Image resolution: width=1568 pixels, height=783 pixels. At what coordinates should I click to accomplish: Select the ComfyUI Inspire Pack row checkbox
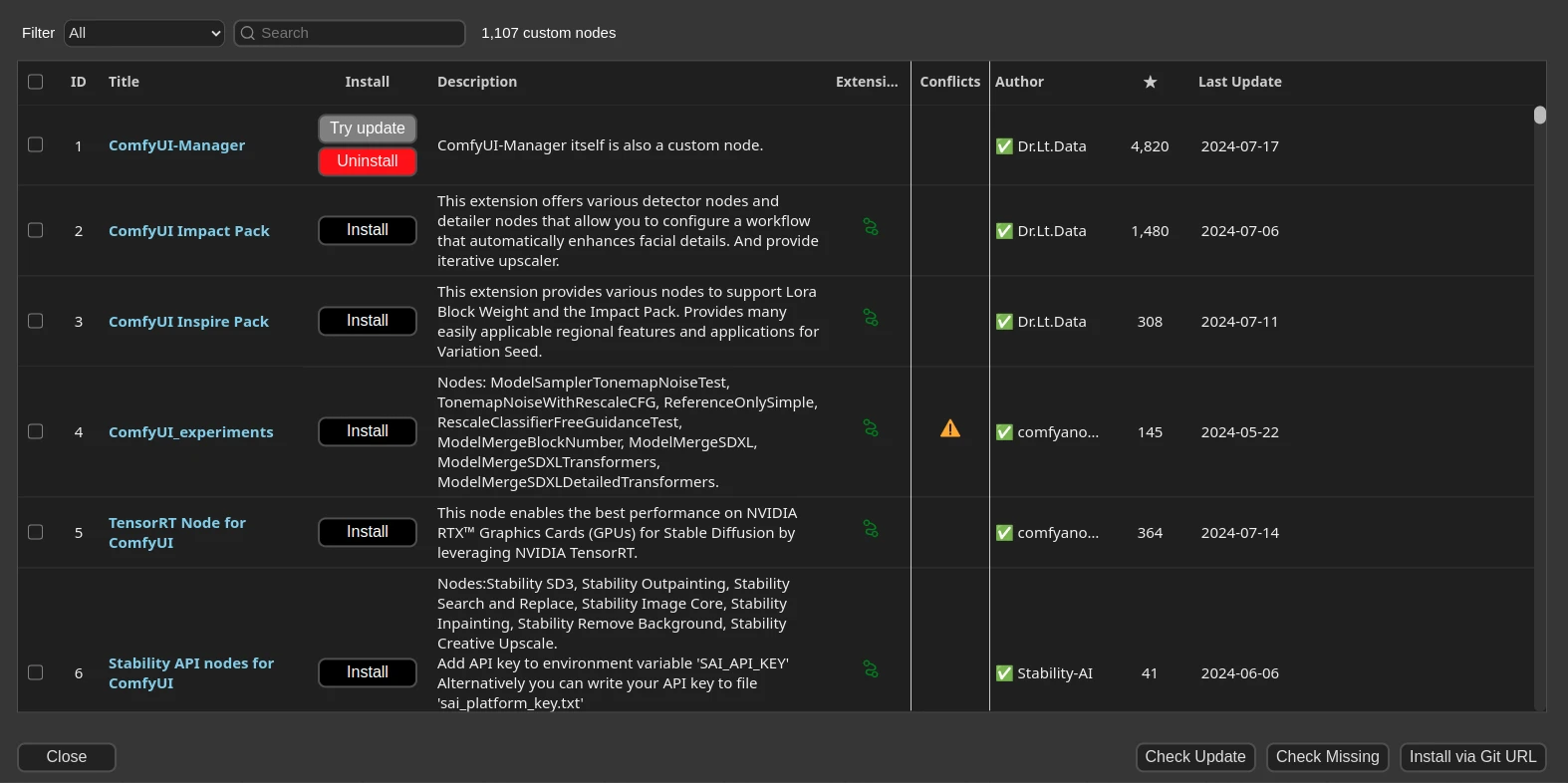coord(36,321)
